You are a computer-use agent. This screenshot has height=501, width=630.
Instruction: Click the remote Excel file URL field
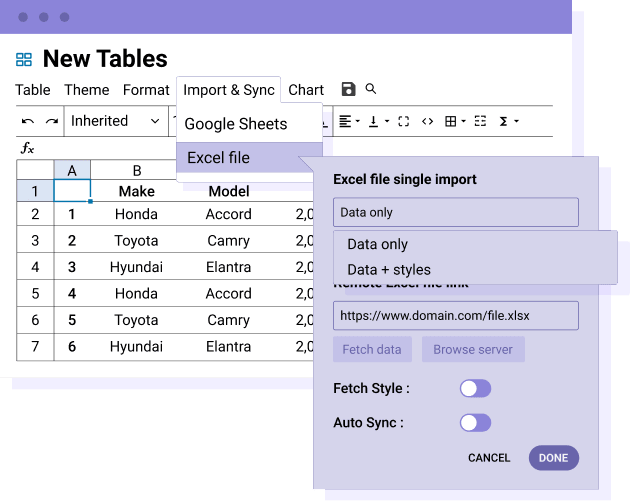(455, 316)
